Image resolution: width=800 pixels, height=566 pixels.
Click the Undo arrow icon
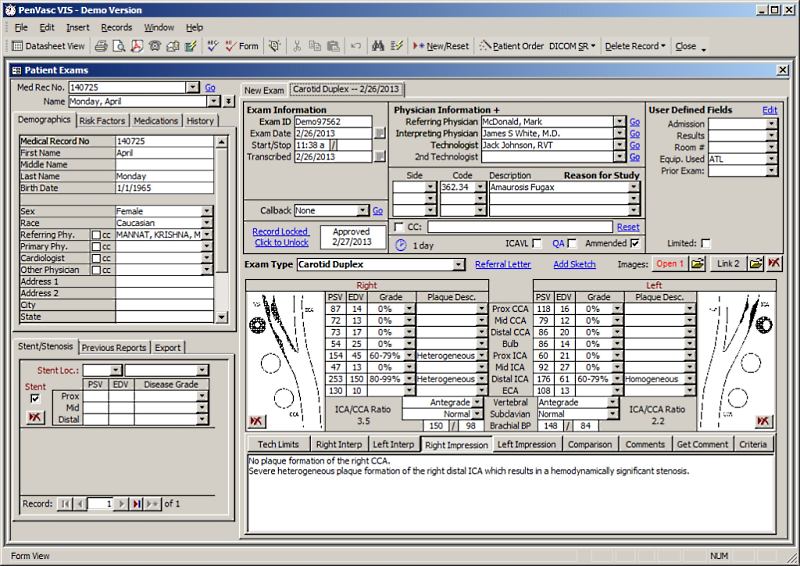click(356, 46)
